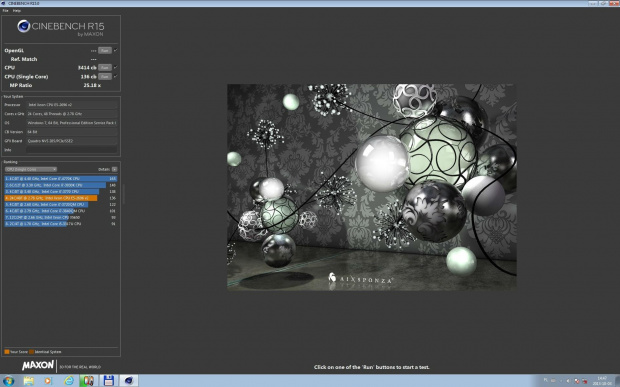Toggle ranking Details button
The height and width of the screenshot is (387, 620).
pyautogui.click(x=115, y=169)
